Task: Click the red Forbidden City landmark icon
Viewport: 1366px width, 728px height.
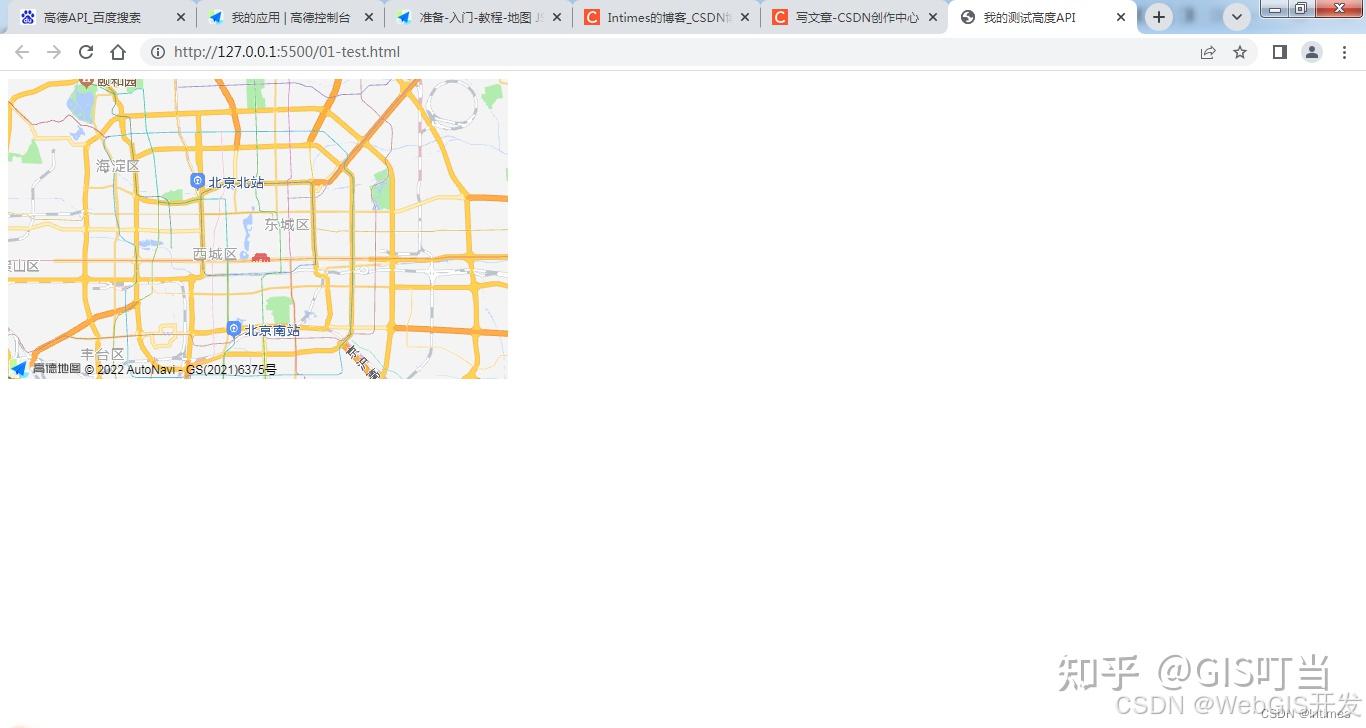Action: [260, 257]
